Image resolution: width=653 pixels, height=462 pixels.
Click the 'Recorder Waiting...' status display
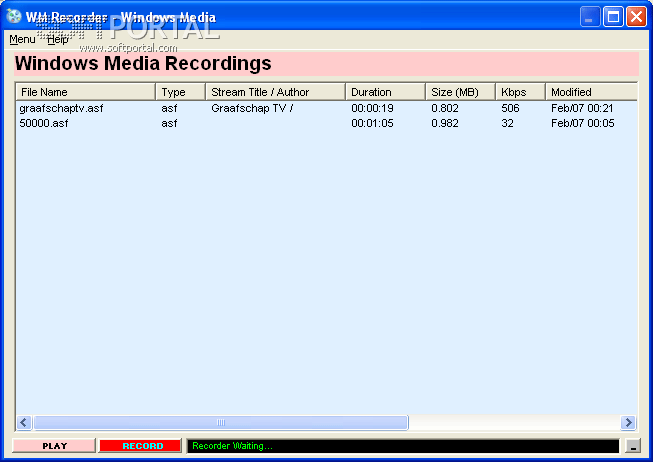(403, 446)
